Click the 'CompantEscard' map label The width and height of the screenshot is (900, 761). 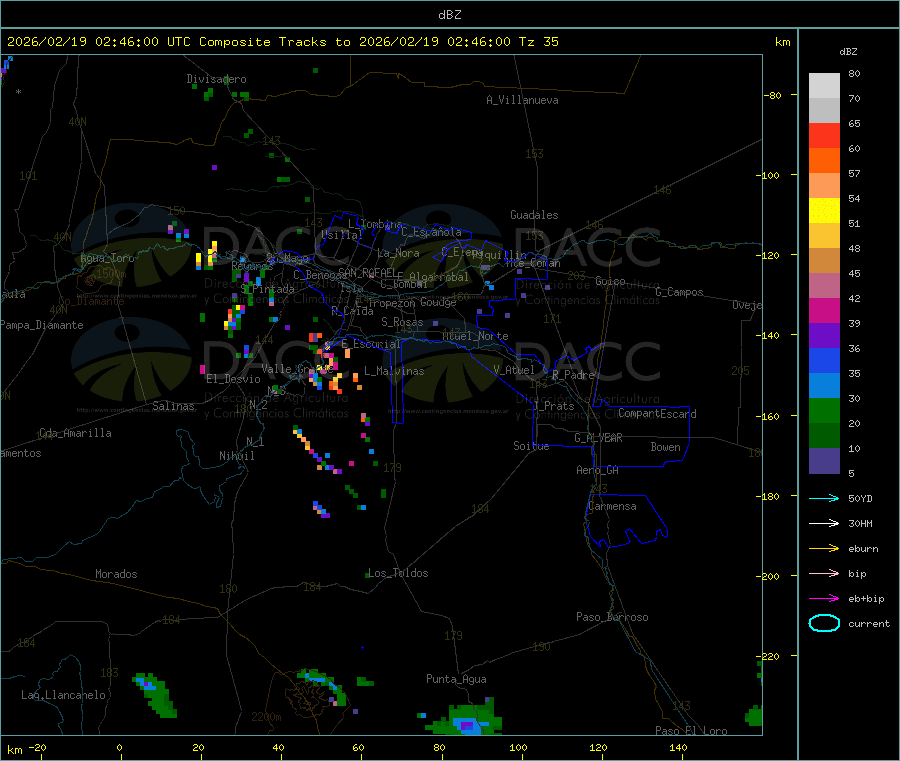(657, 413)
